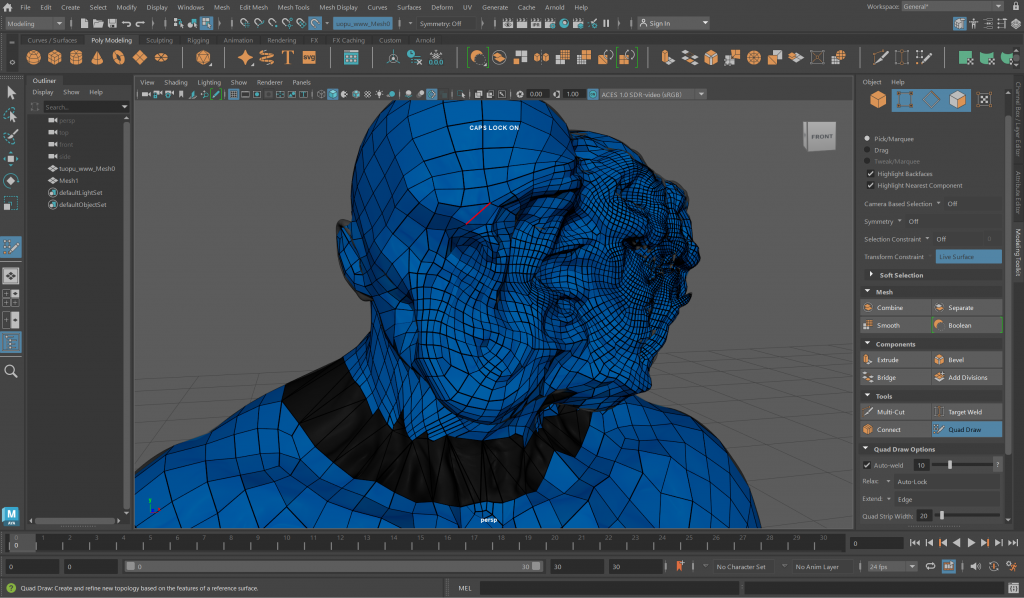This screenshot has width=1024, height=598.
Task: Open the Mesh Tools menu
Action: [x=293, y=7]
